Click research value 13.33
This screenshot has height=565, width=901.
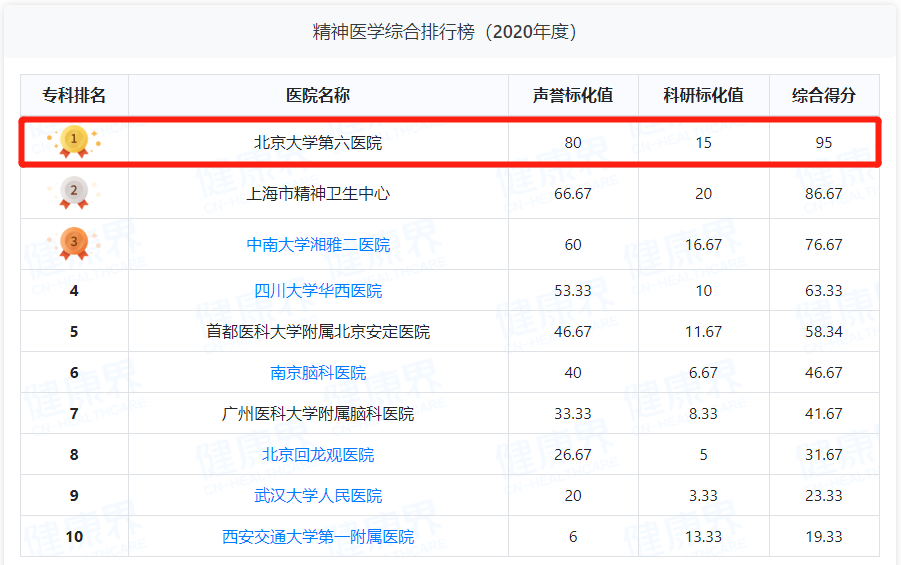coord(703,537)
